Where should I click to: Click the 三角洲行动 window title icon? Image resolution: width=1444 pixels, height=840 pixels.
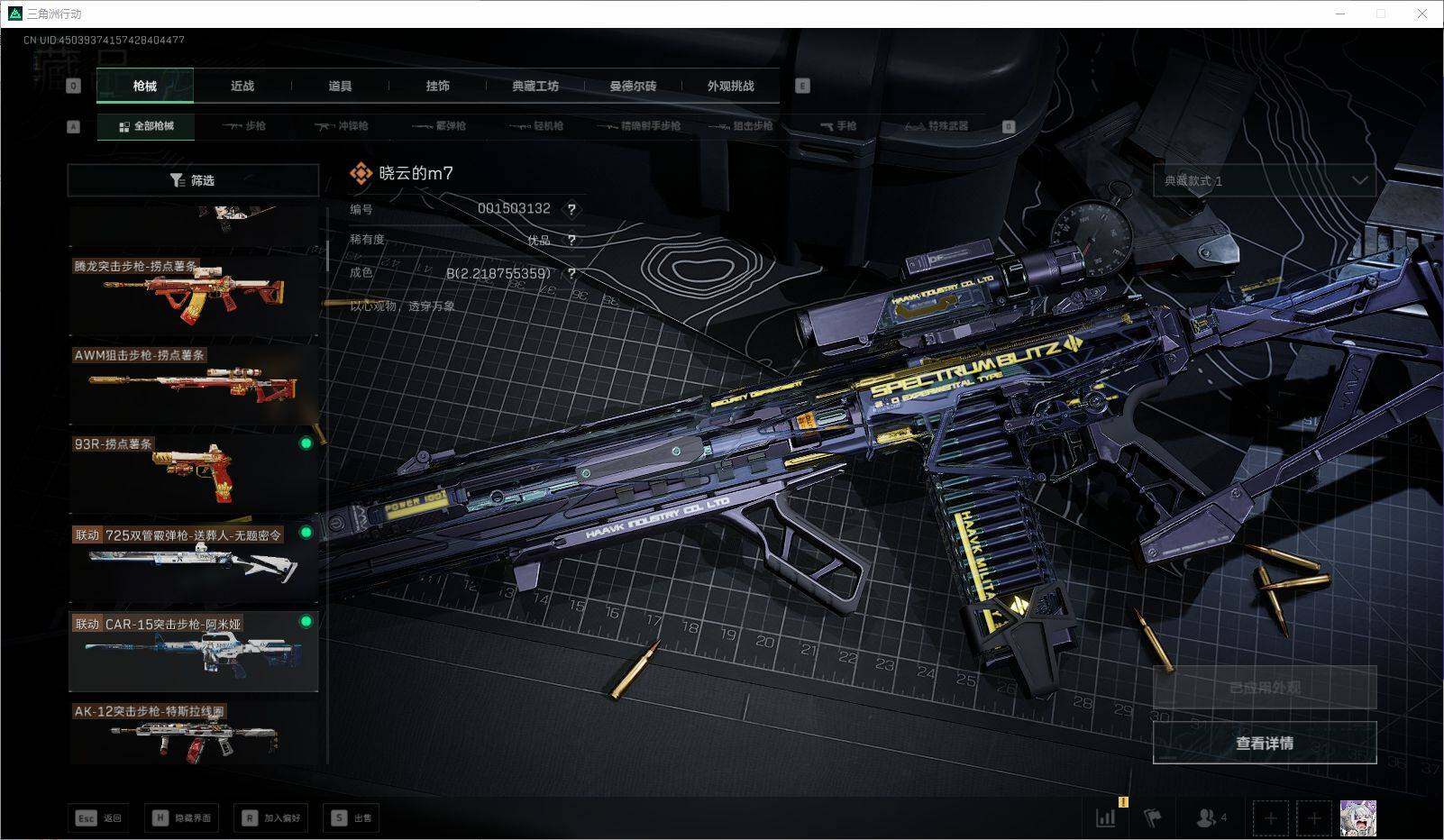(14, 14)
